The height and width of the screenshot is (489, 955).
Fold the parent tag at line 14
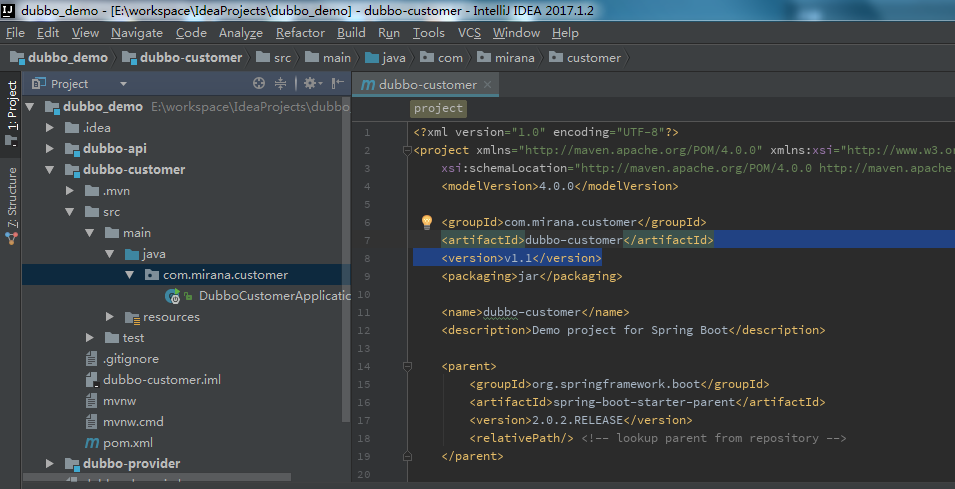click(x=407, y=366)
